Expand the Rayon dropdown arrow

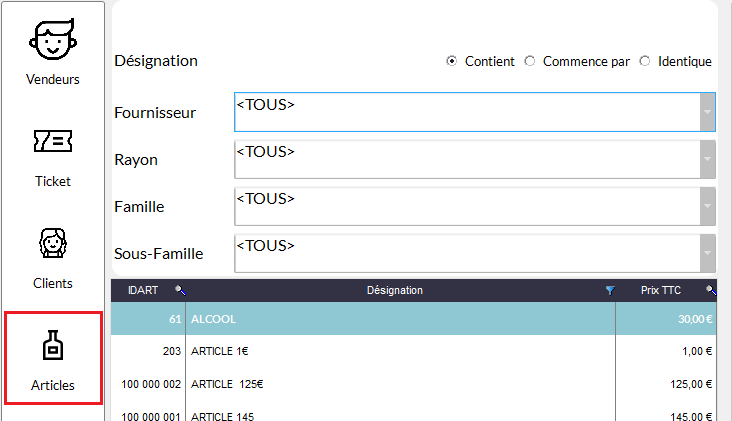[707, 160]
